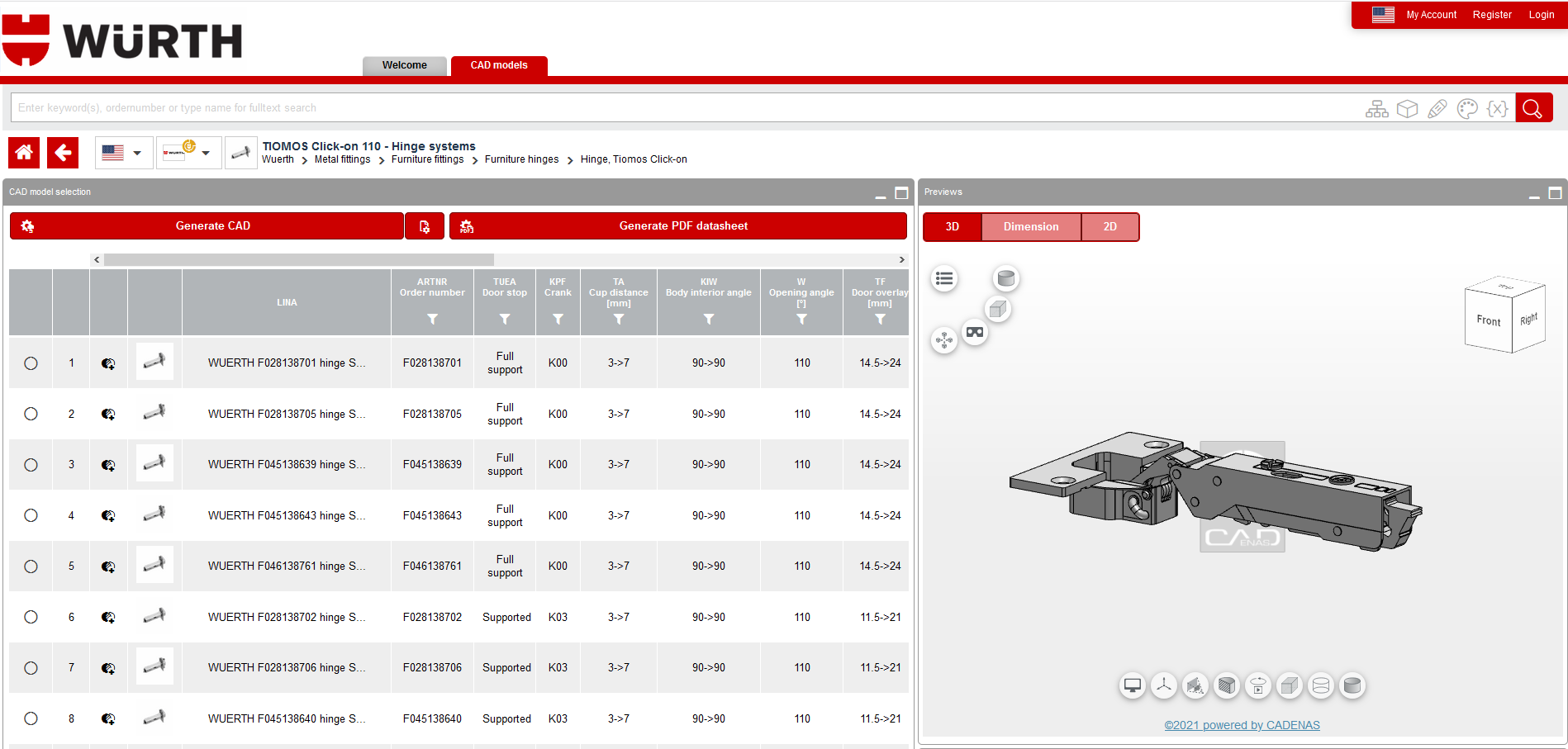Open row 1 CAD preview globe icon

tap(108, 363)
